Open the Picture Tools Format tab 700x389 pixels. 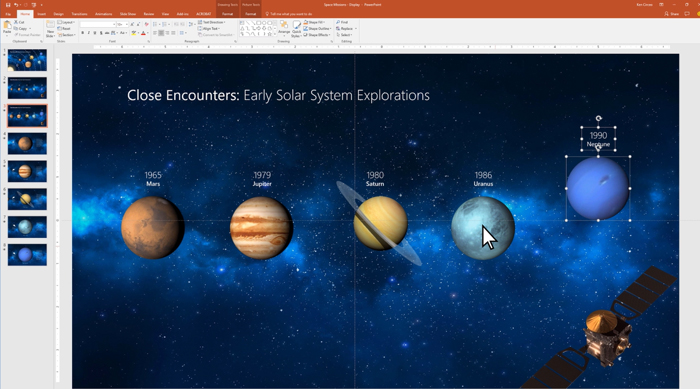(250, 14)
